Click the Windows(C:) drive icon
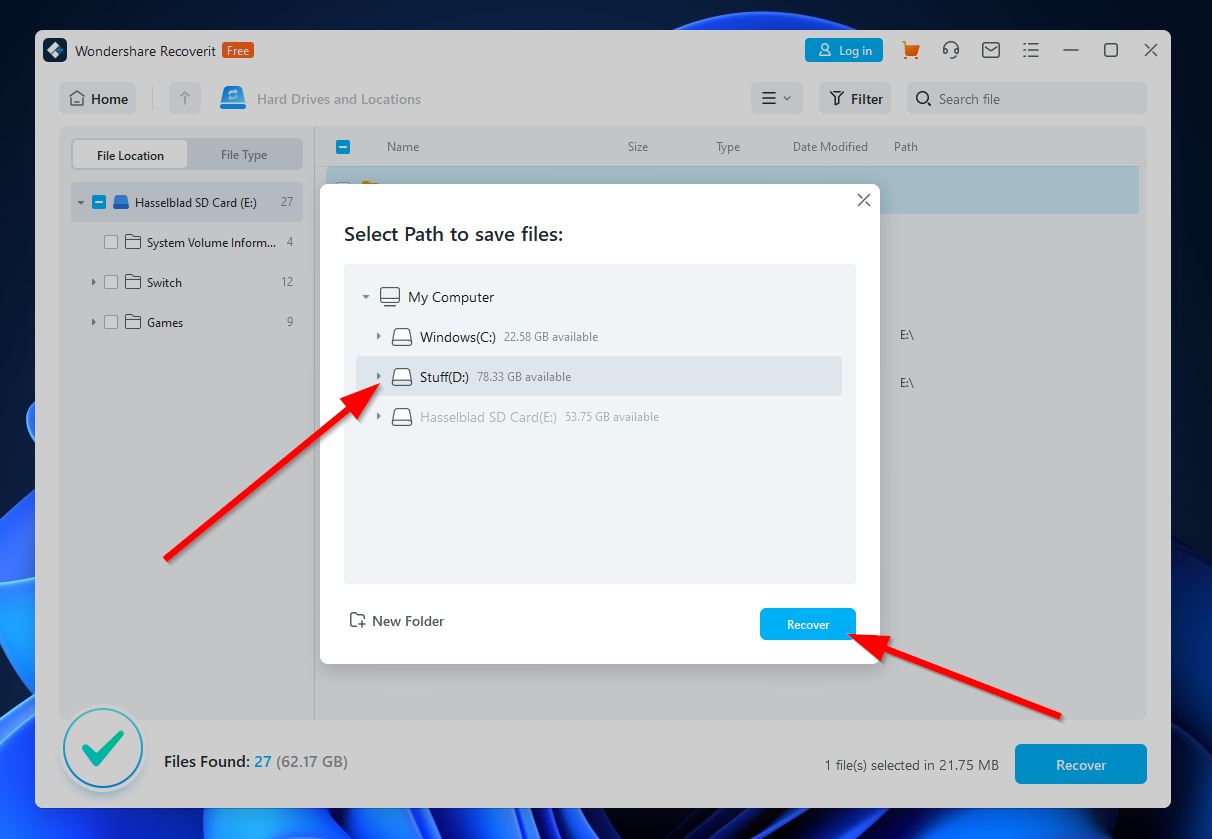The image size is (1212, 839). [x=402, y=337]
